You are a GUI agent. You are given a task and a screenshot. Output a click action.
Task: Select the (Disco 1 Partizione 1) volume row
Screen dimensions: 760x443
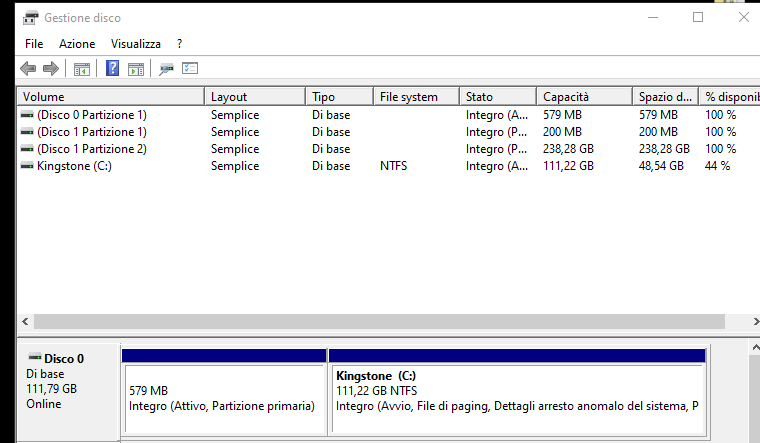point(388,132)
